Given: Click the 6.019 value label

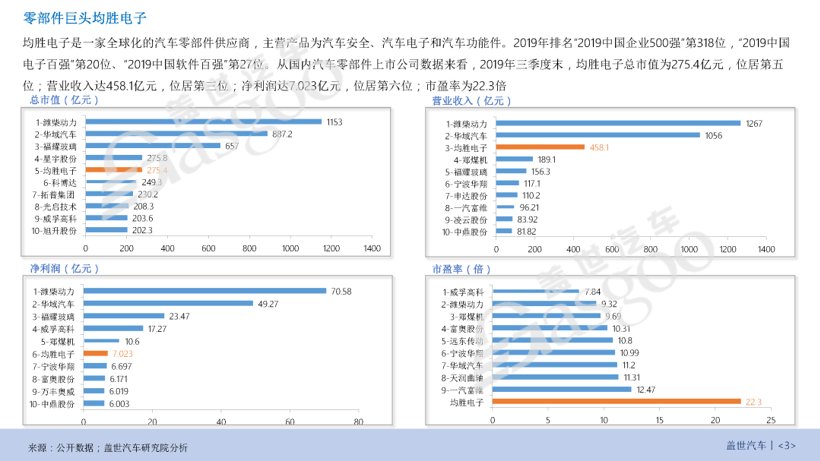Looking at the screenshot, I should click(119, 391).
